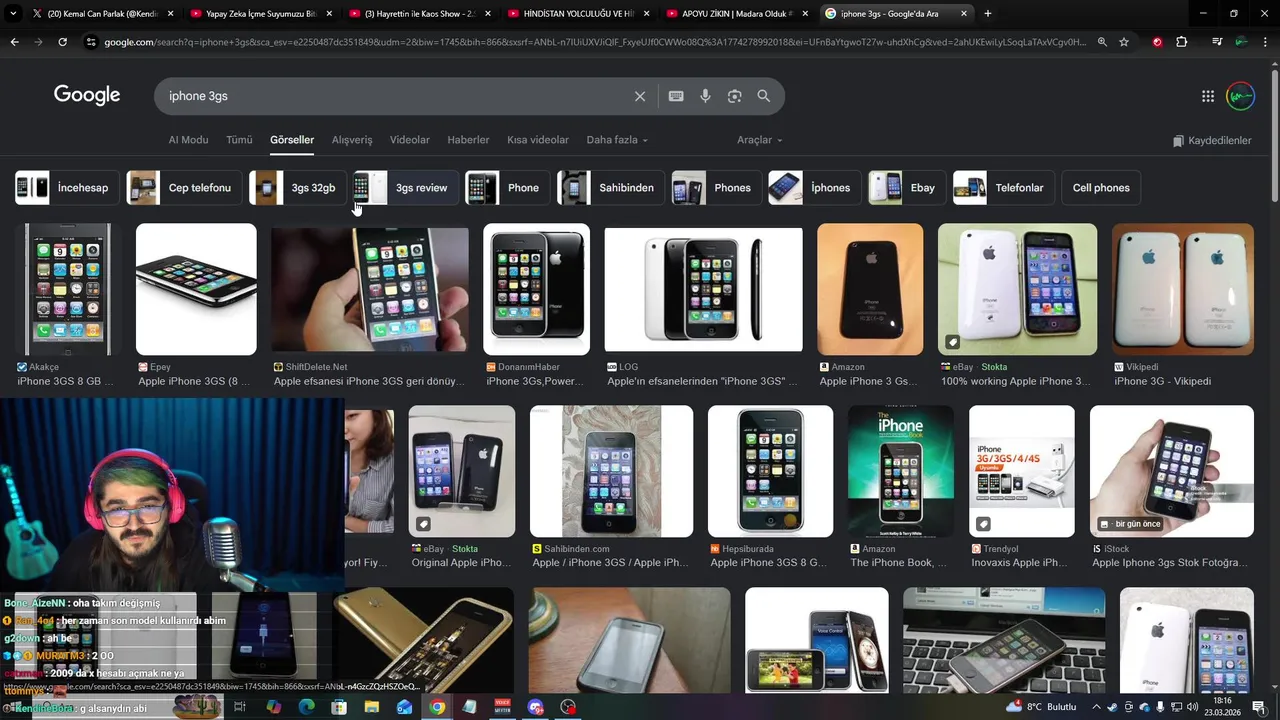Select the AI Modu search tab
1280x720 pixels.
click(188, 140)
